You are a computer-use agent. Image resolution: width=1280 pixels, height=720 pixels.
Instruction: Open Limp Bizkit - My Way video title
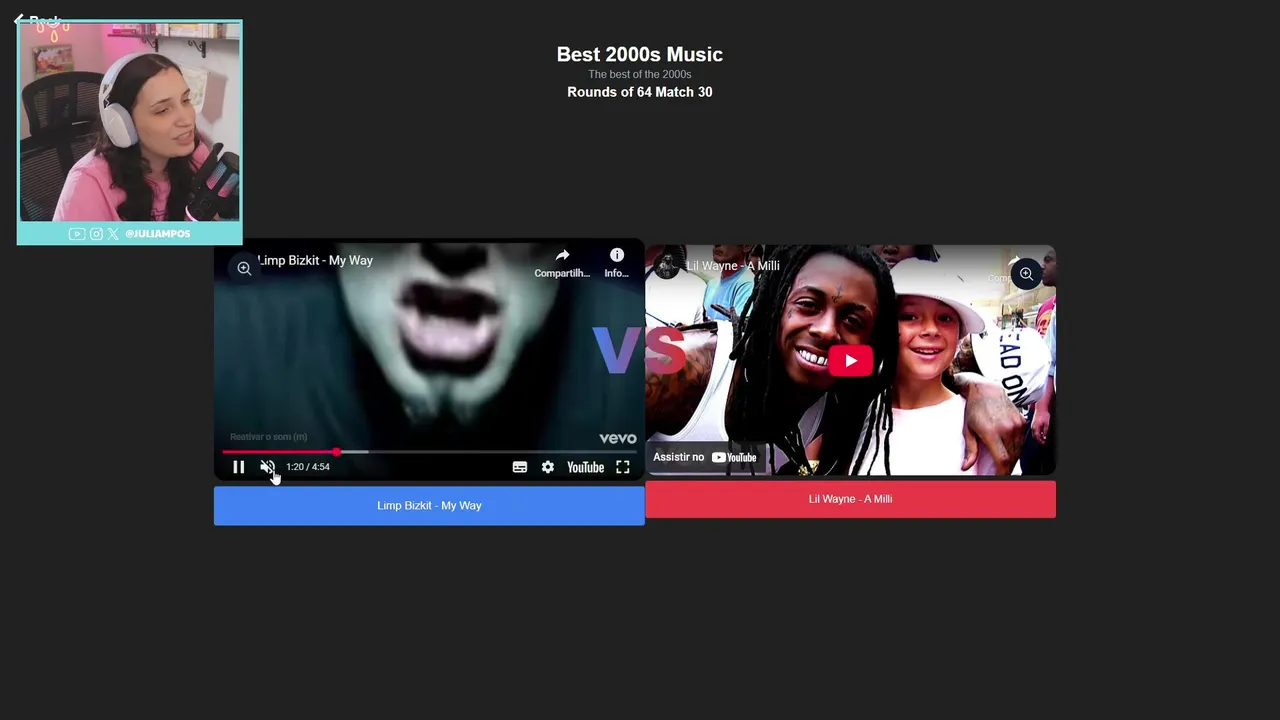315,260
